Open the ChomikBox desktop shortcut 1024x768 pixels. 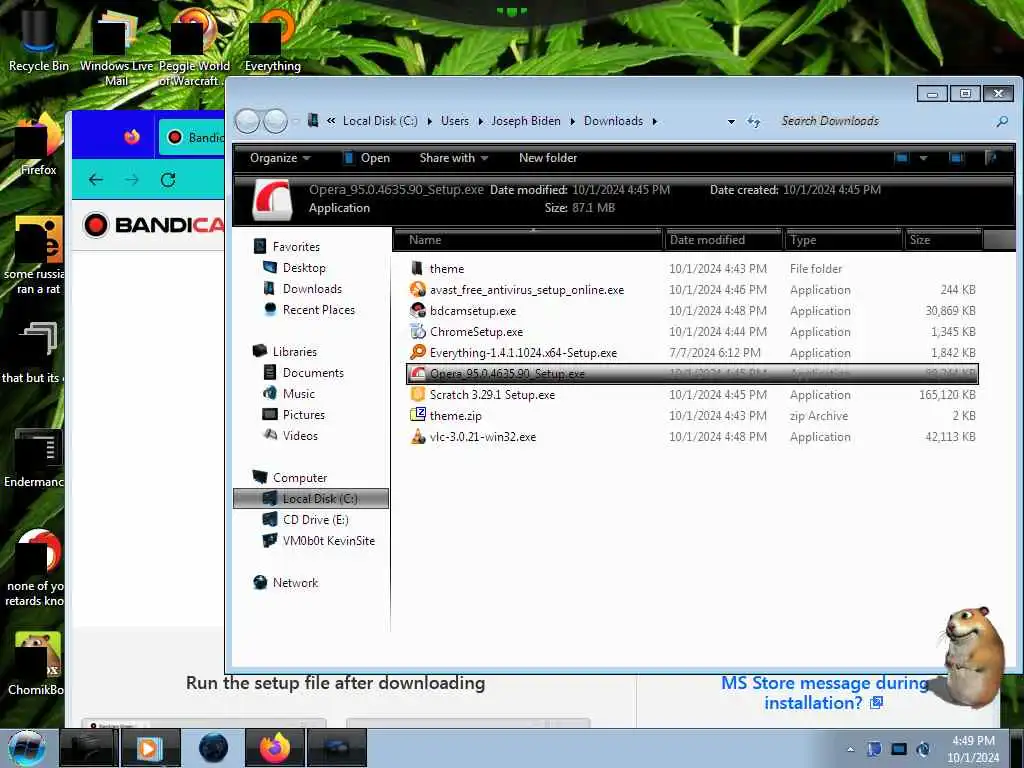(36, 664)
